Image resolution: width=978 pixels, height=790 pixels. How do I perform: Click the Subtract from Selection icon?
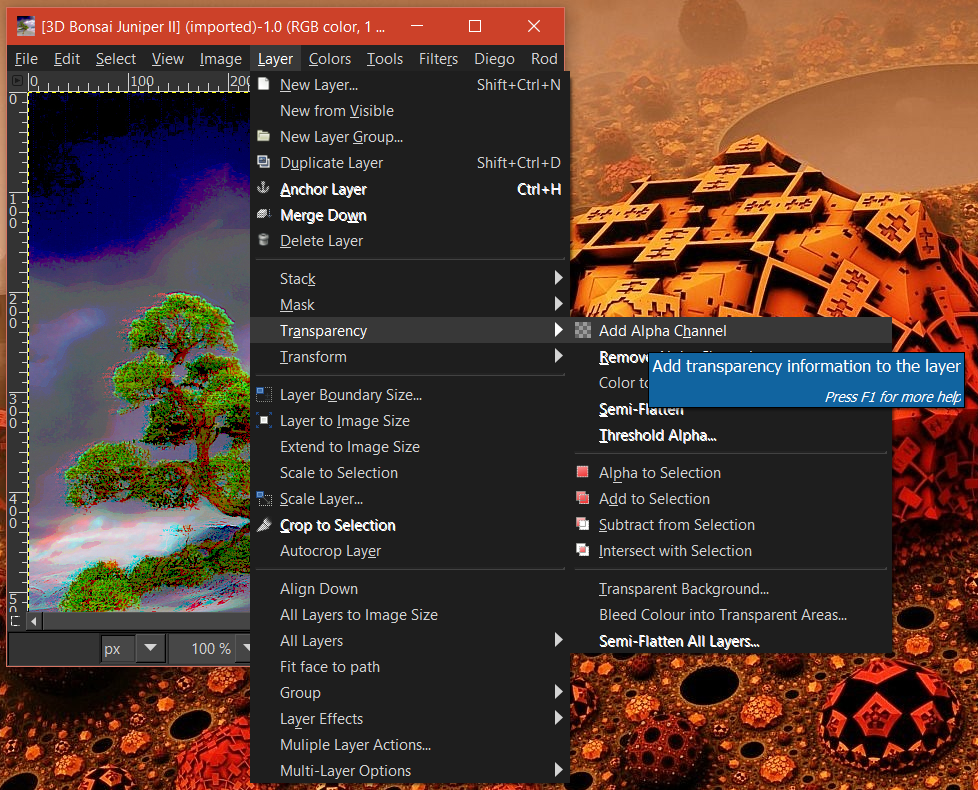(583, 524)
